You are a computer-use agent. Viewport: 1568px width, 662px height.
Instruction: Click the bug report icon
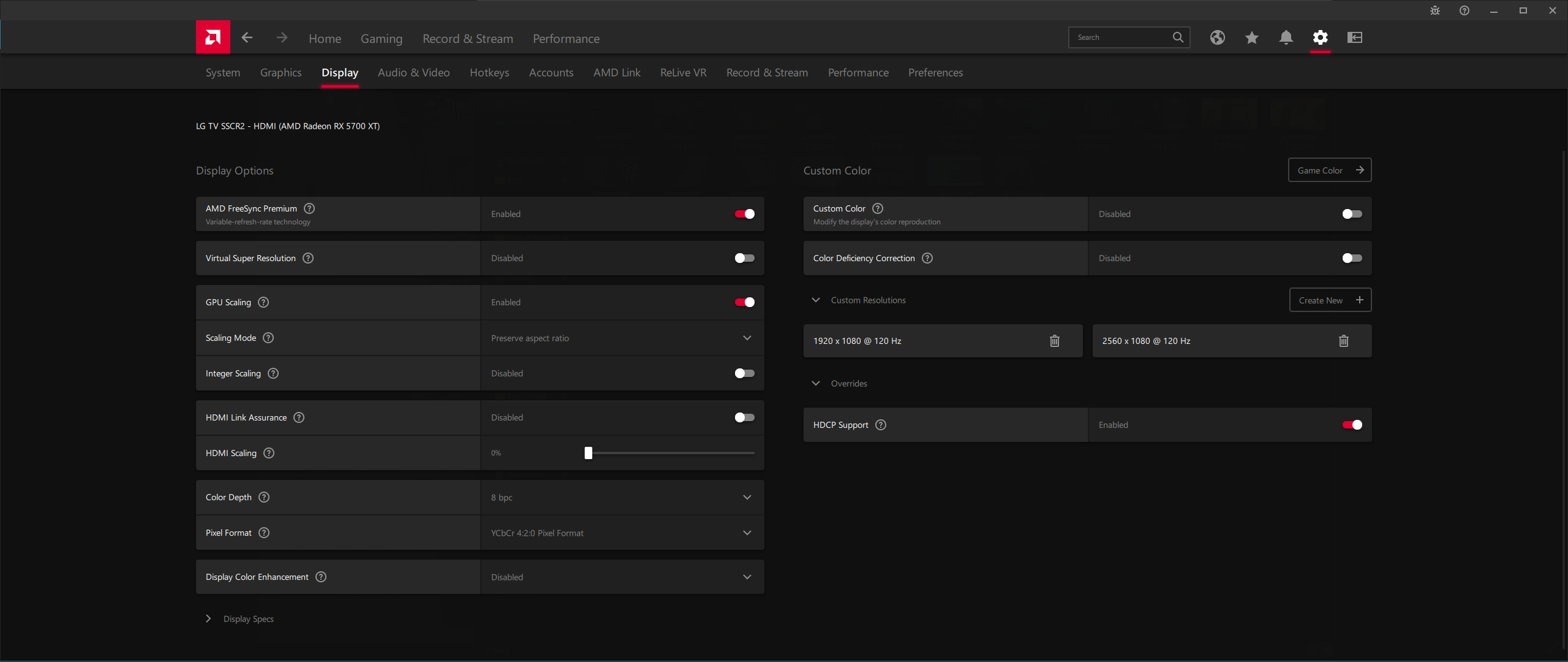[x=1435, y=10]
